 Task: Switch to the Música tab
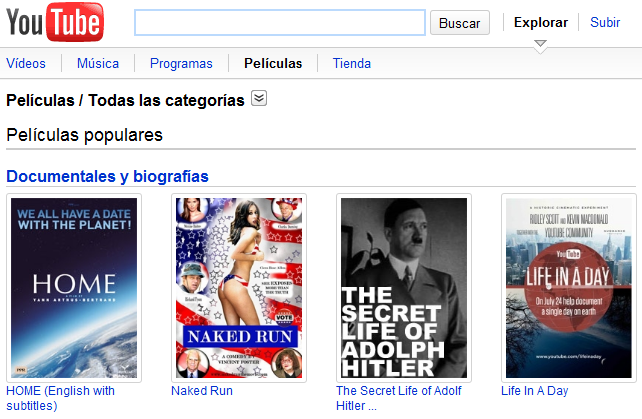coord(98,63)
